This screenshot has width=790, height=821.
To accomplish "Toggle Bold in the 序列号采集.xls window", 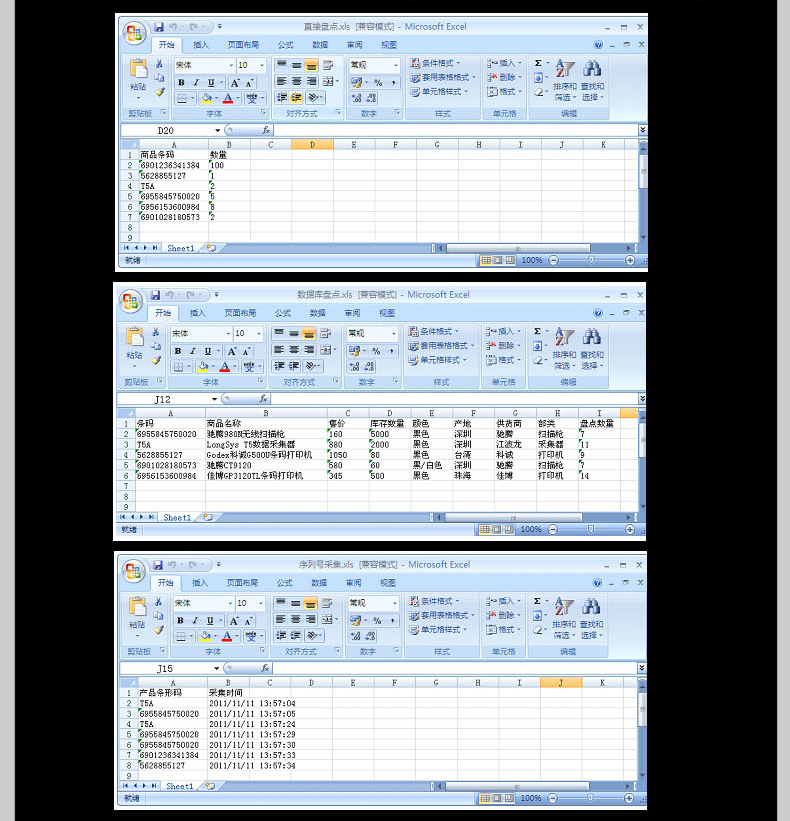I will click(180, 621).
